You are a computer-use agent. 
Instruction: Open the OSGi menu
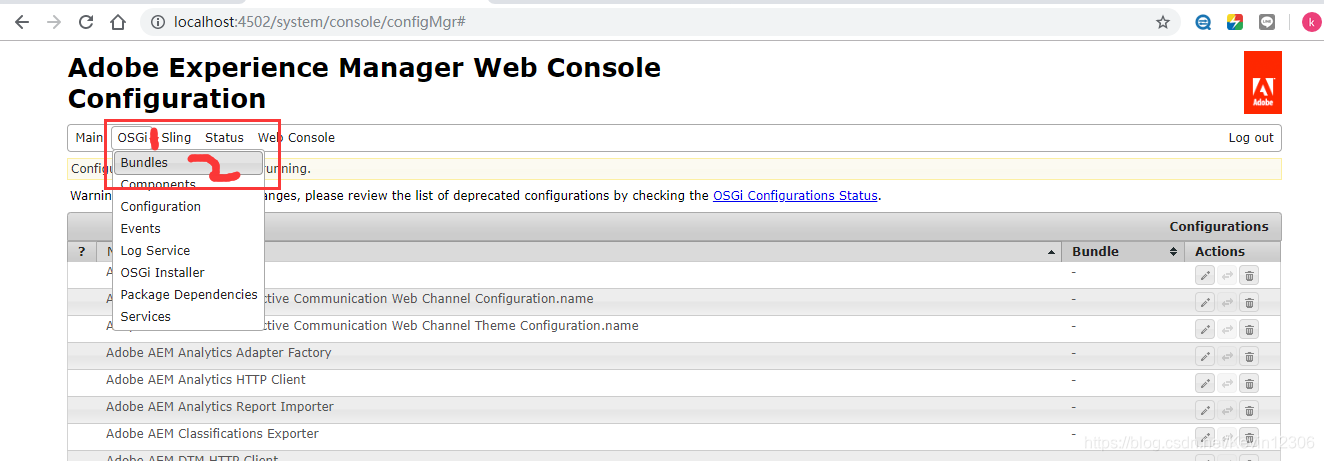click(132, 138)
